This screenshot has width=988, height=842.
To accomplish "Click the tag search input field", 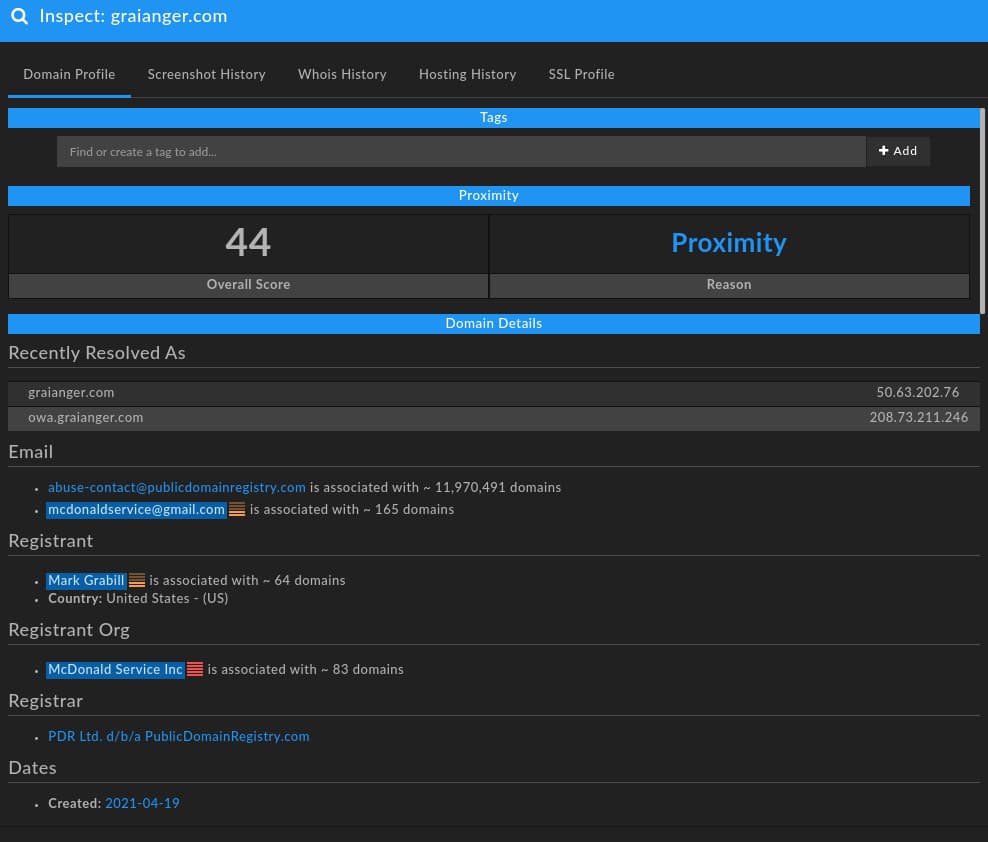I will [462, 151].
